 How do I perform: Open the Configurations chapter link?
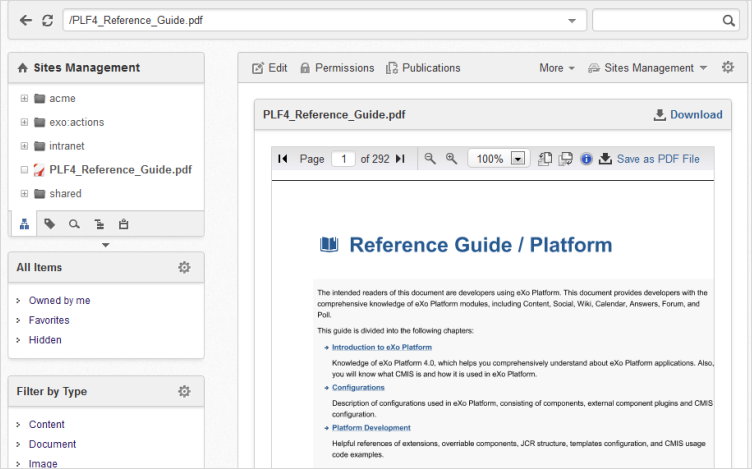coord(358,387)
